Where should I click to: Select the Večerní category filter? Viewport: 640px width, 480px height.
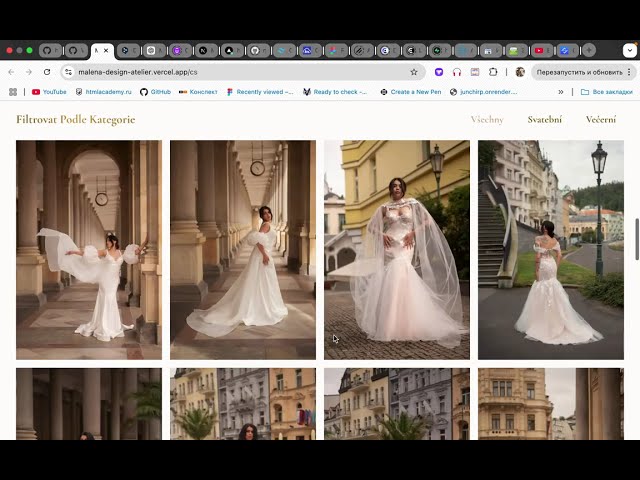coord(601,120)
